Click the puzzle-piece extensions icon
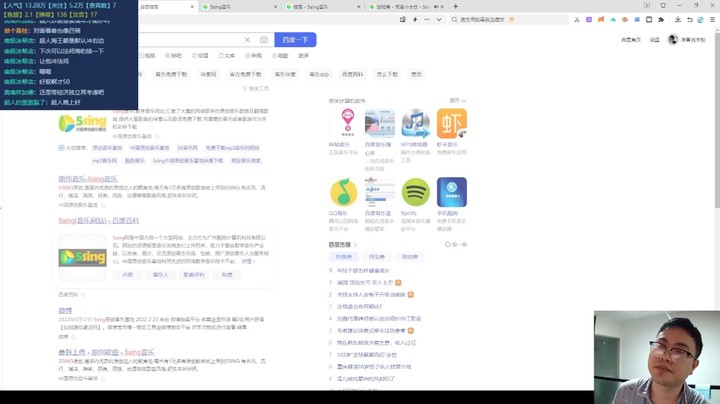The image size is (720, 404). click(x=661, y=20)
